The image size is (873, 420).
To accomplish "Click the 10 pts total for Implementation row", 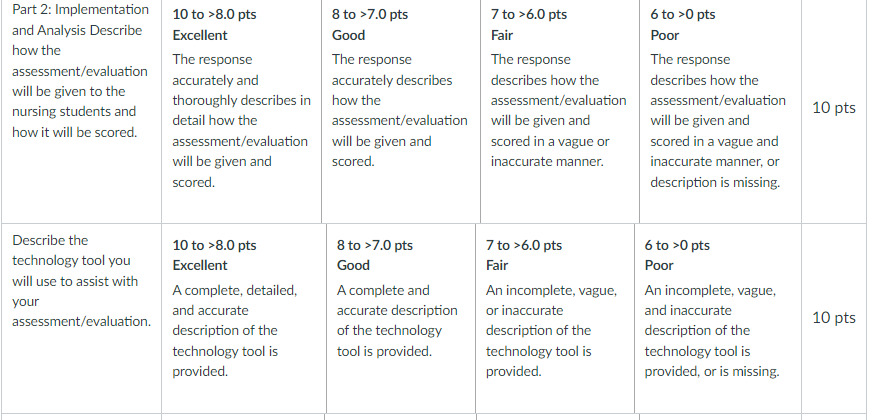I will click(x=833, y=108).
